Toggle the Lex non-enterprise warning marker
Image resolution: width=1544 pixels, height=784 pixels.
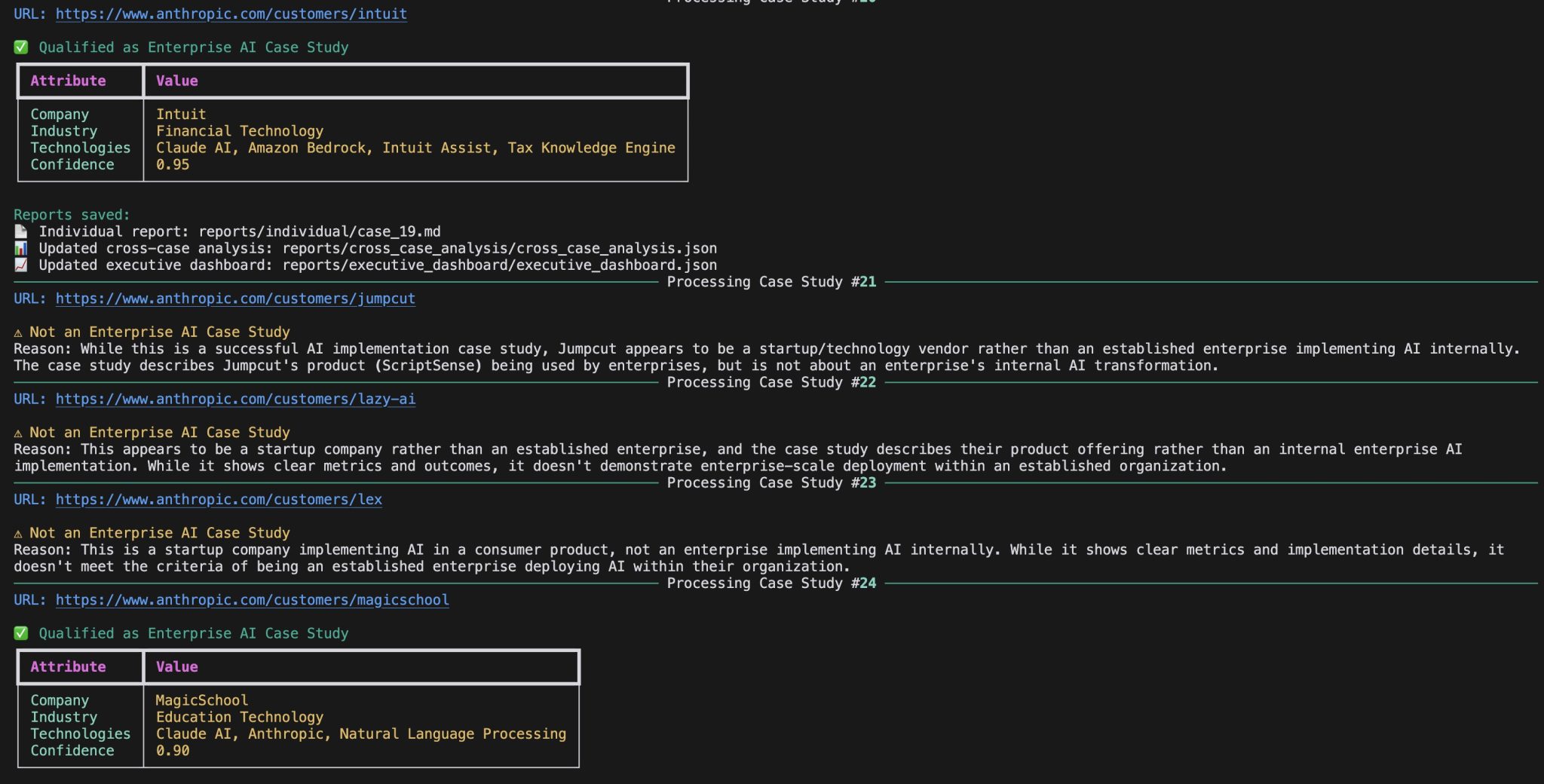(20, 532)
